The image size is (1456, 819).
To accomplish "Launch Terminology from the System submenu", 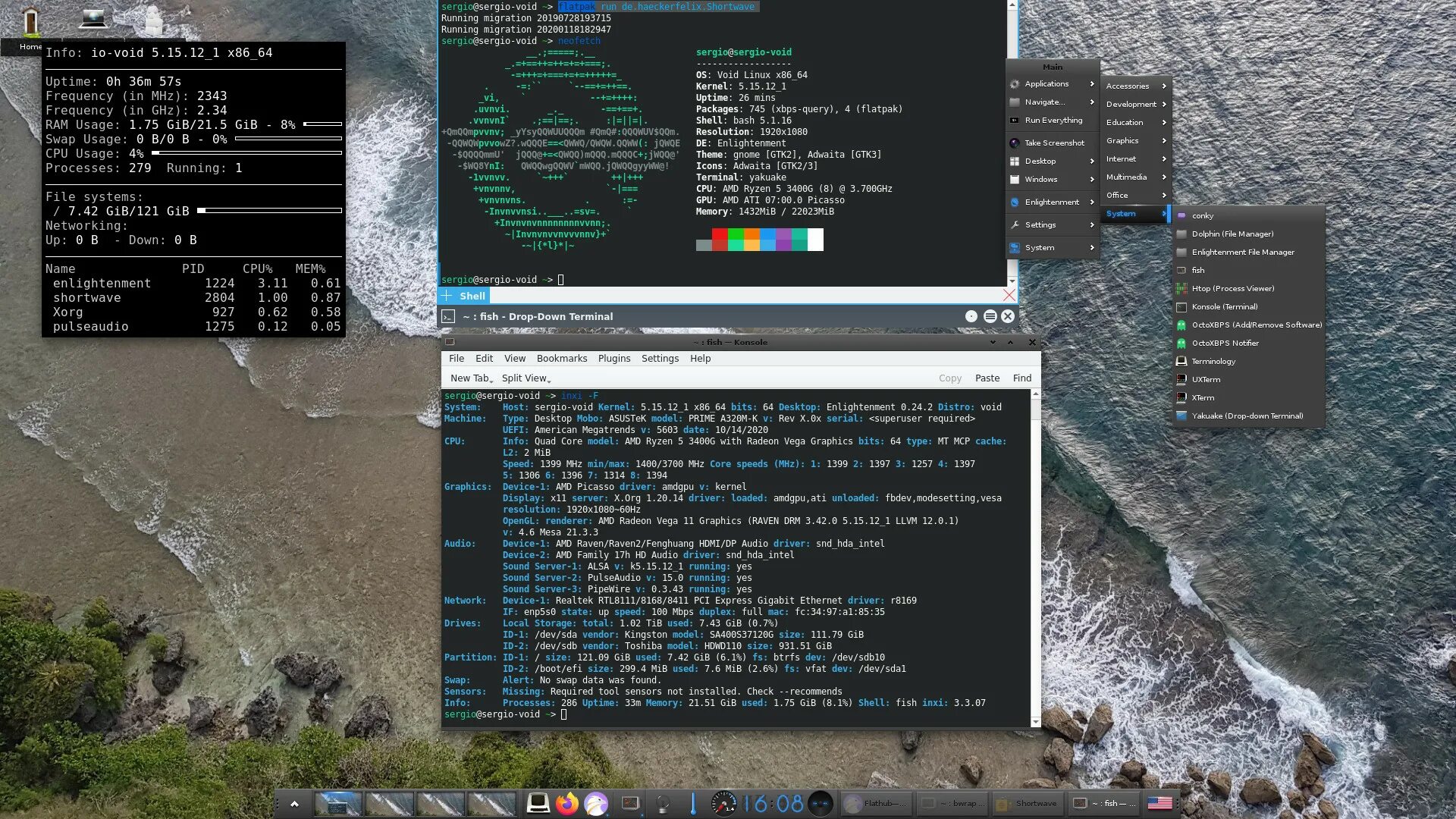I will (1248, 361).
